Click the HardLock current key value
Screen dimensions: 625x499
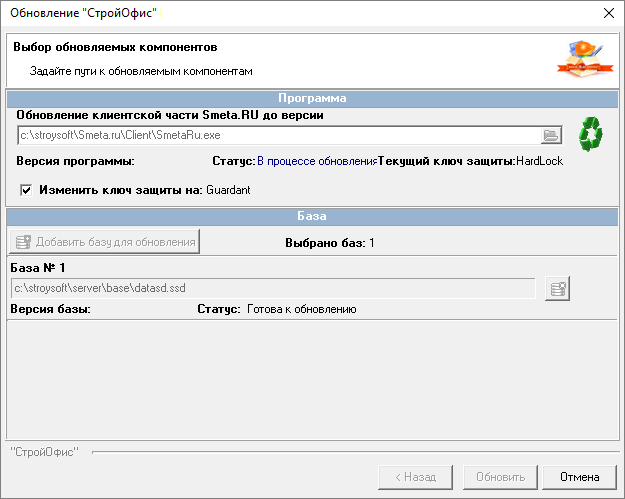coord(541,161)
